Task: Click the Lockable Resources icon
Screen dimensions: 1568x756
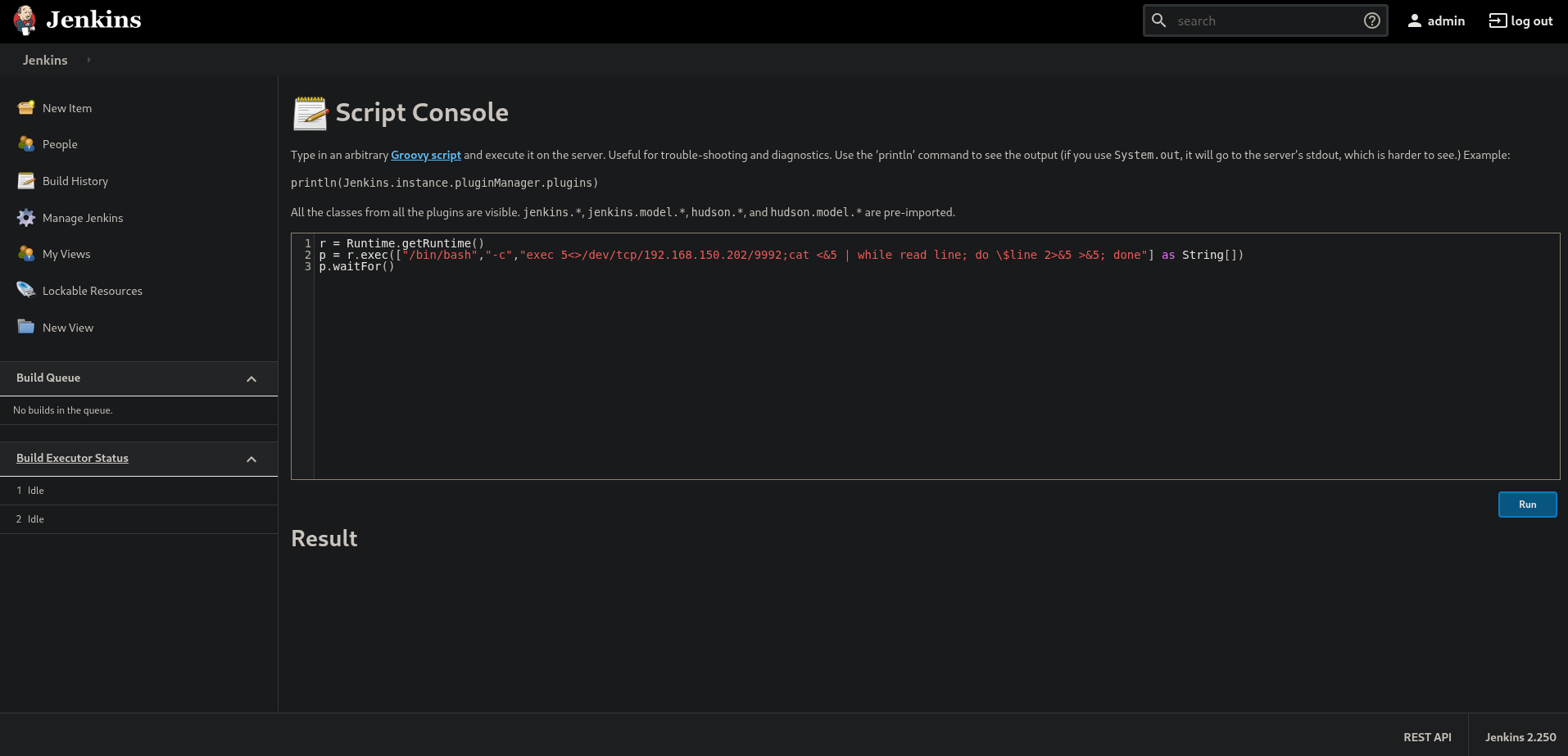Action: click(x=26, y=291)
